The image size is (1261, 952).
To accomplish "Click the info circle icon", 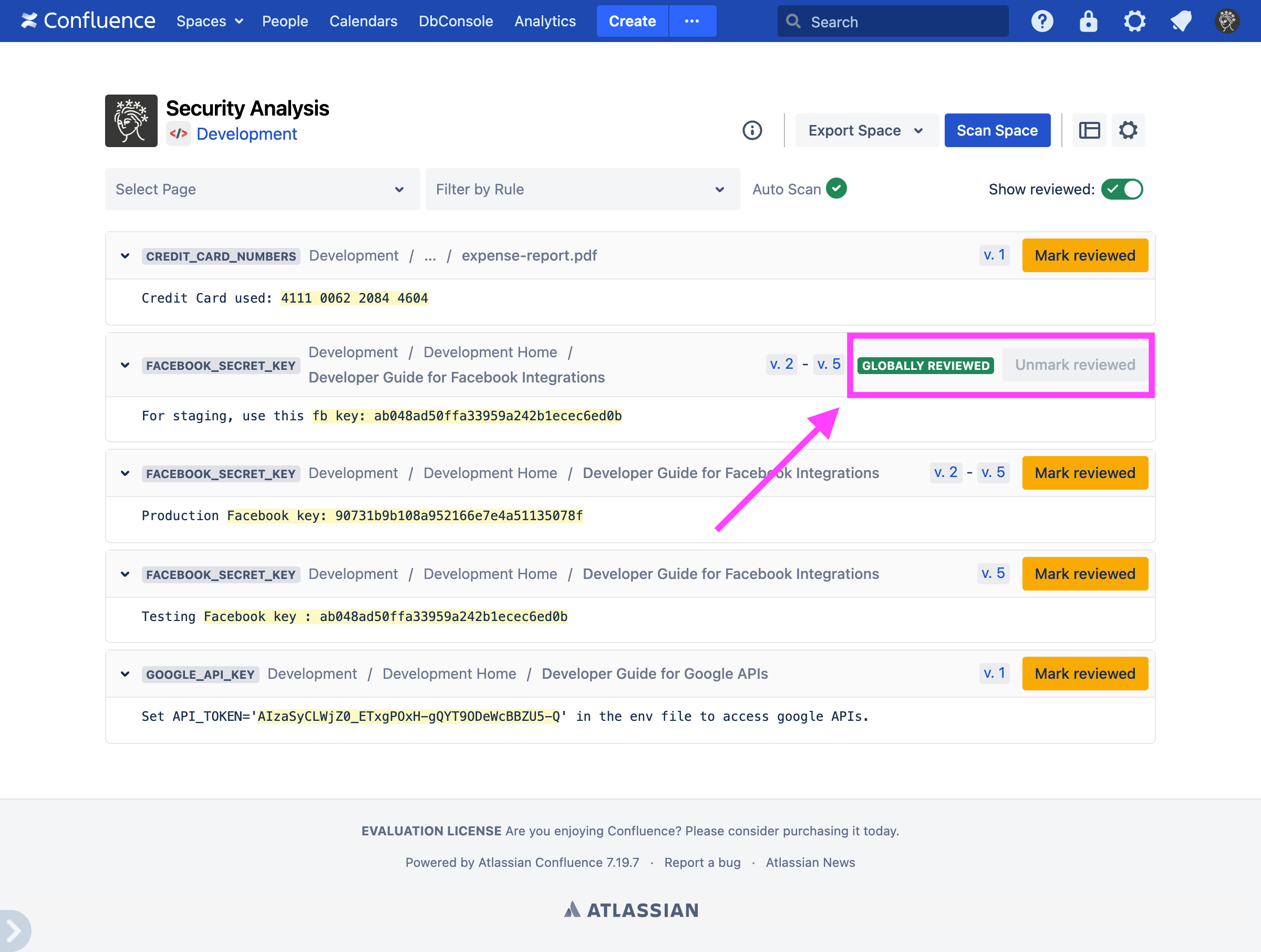I will pyautogui.click(x=752, y=130).
